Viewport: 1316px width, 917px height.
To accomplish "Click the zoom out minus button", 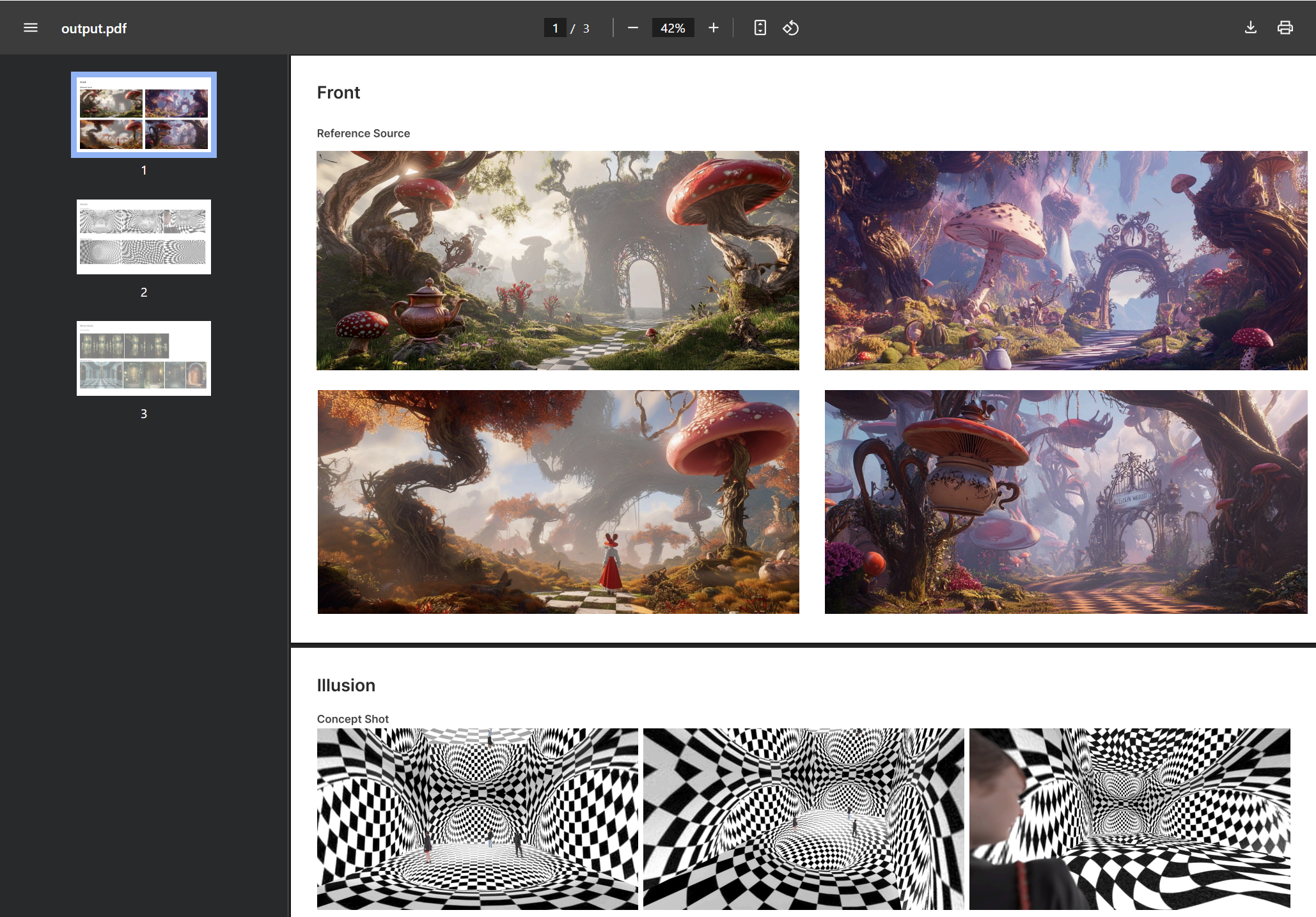I will 632,28.
